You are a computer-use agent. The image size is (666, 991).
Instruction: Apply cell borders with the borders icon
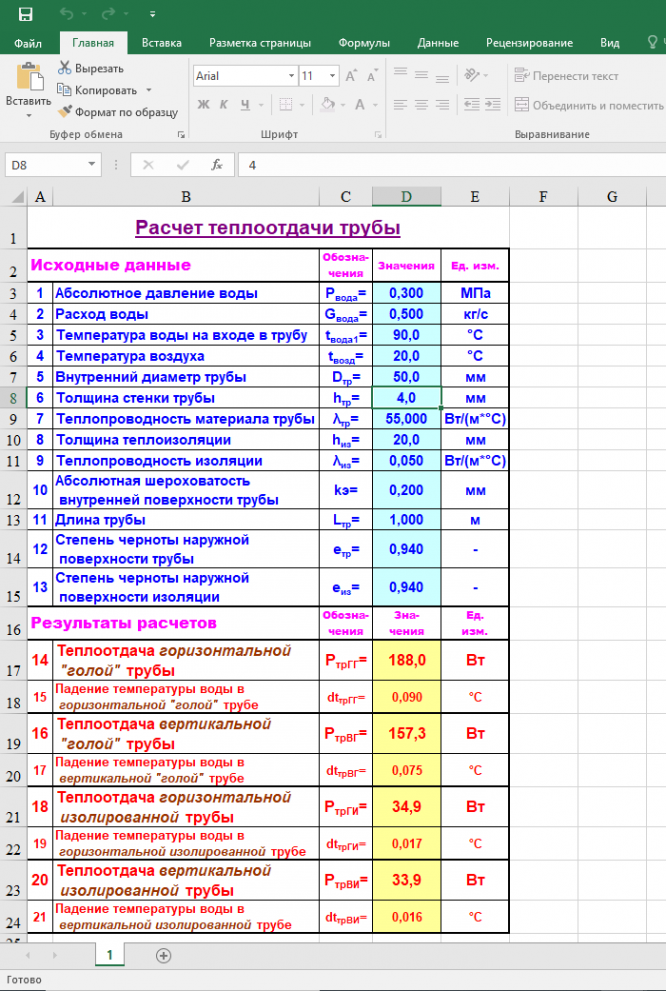(286, 105)
